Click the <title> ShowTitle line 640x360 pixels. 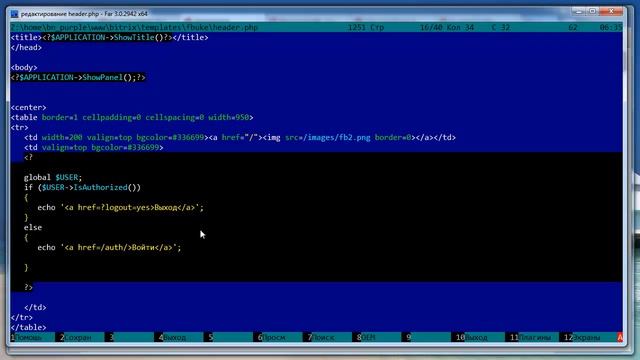pos(109,38)
